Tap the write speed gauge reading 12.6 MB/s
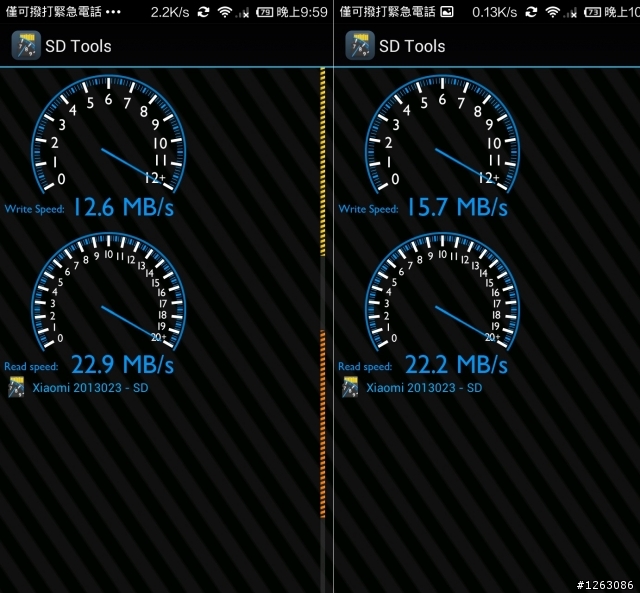 109,133
